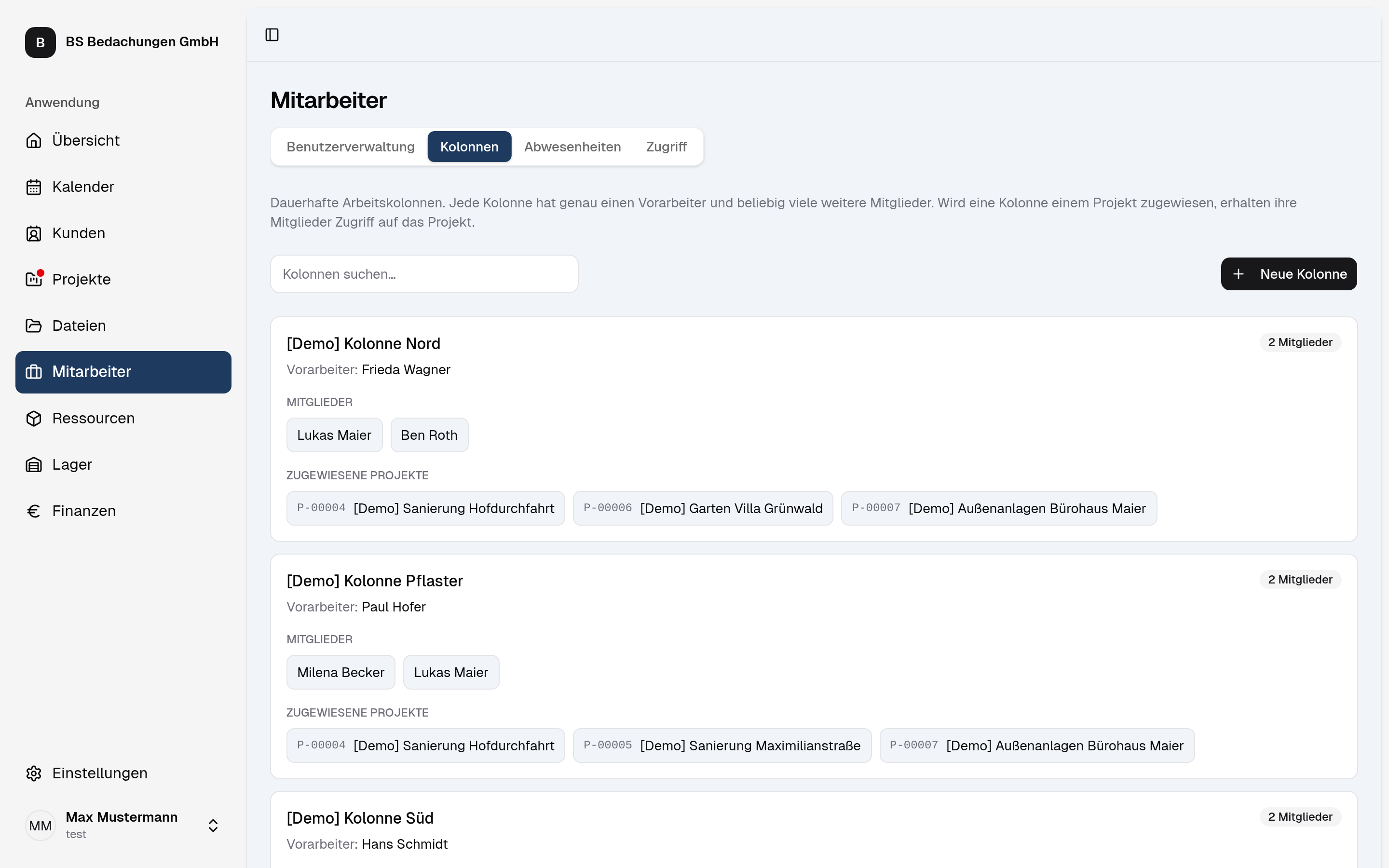Open the Garten Villa Grünwald project chip
The width and height of the screenshot is (1389, 868).
pos(703,509)
